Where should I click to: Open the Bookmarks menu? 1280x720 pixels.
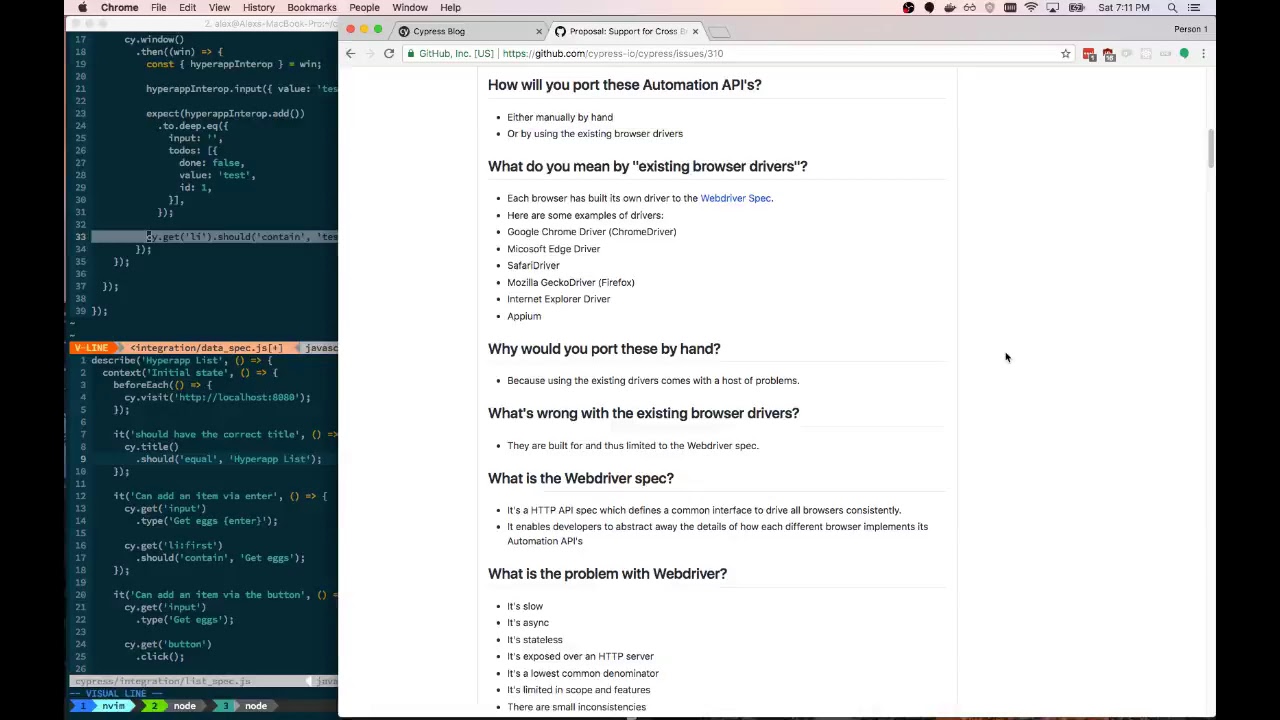pyautogui.click(x=312, y=8)
